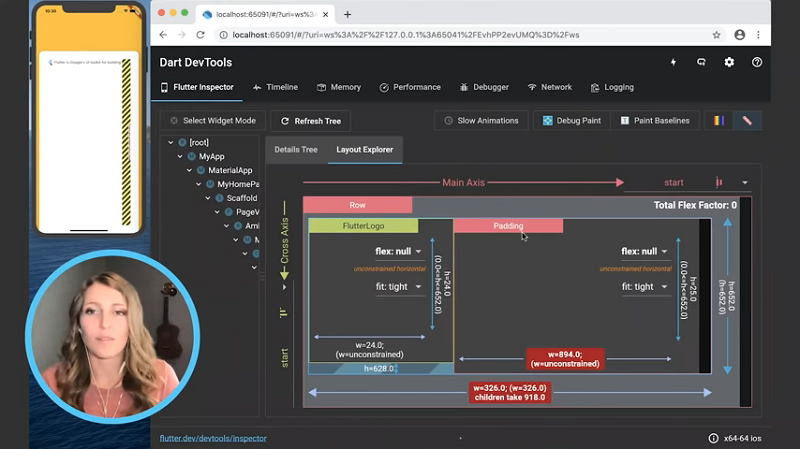Viewport: 800px width, 449px height.
Task: Open Padding flex: null dropdown
Action: tap(644, 251)
